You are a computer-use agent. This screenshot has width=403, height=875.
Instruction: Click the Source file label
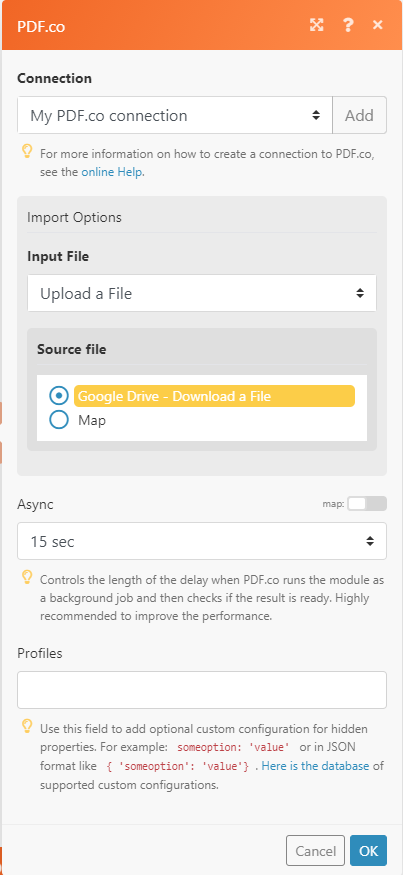(71, 349)
